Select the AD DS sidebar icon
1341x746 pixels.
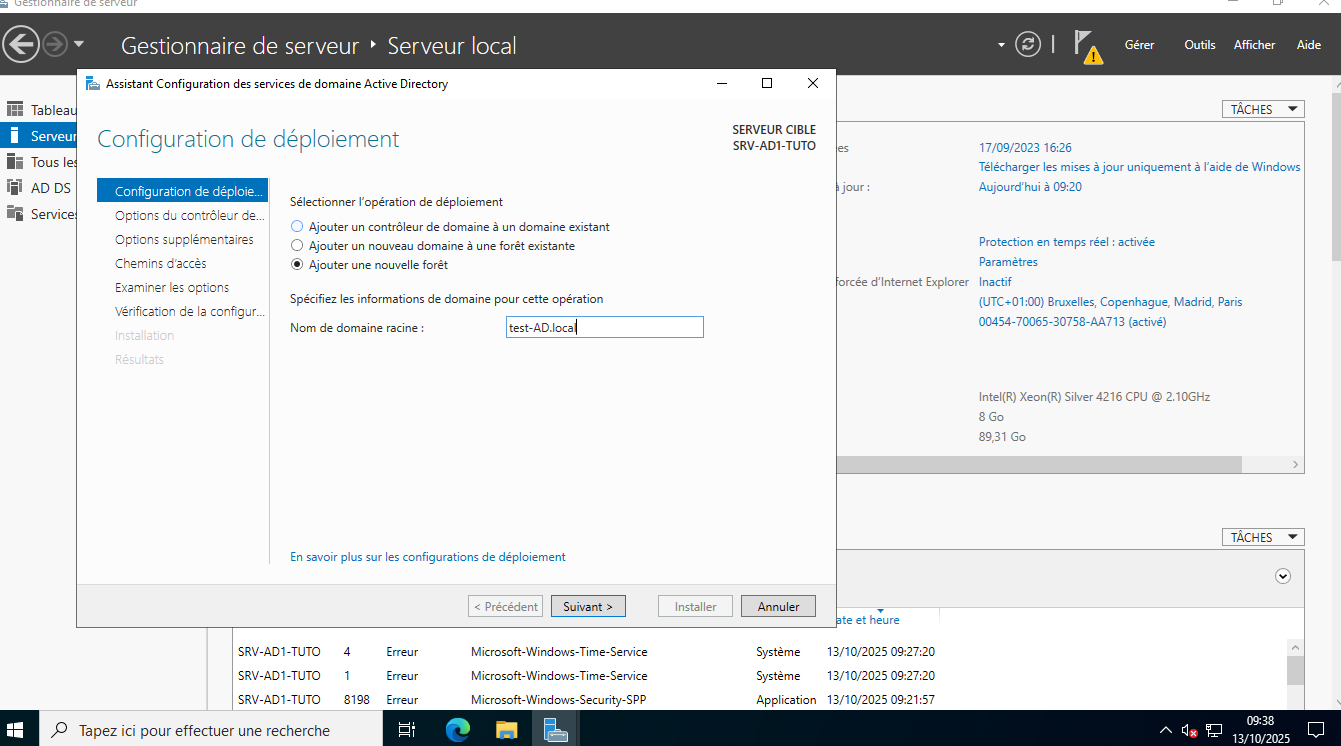click(x=15, y=188)
